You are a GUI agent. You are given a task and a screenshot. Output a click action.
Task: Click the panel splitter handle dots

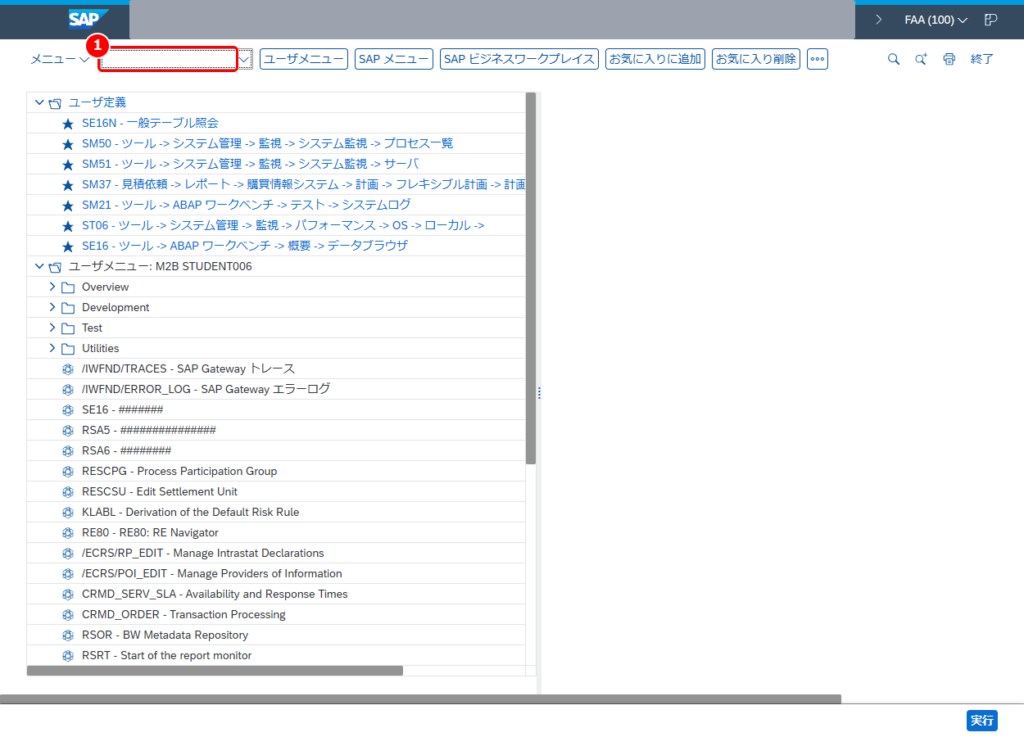point(539,393)
